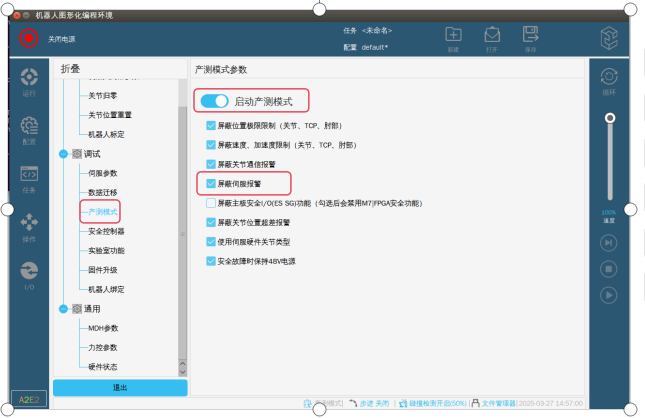Uncheck the 屏蔽伺服报警 checkbox
This screenshot has height=418, width=645.
[210, 183]
